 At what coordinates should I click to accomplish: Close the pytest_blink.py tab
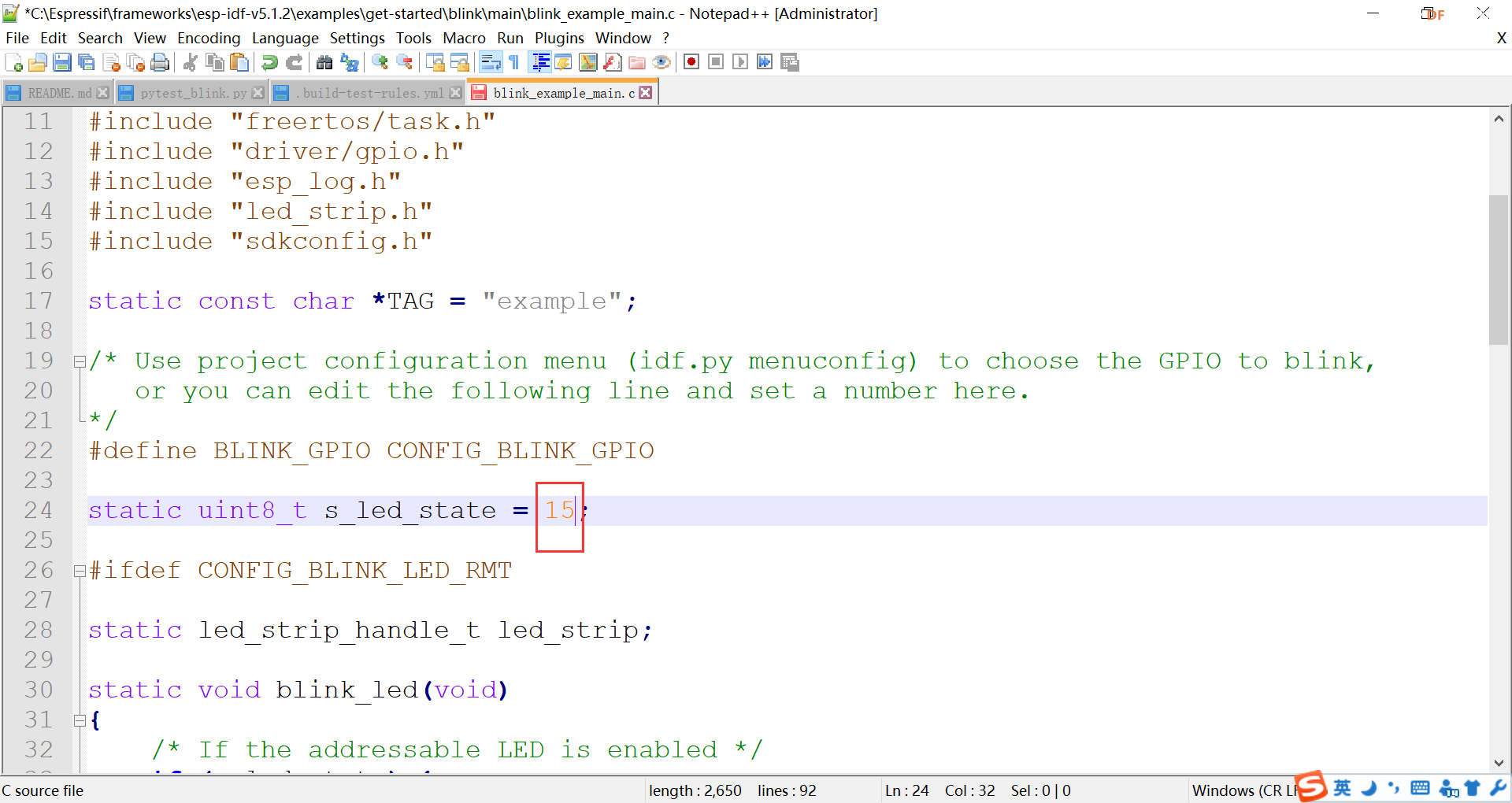coord(258,93)
